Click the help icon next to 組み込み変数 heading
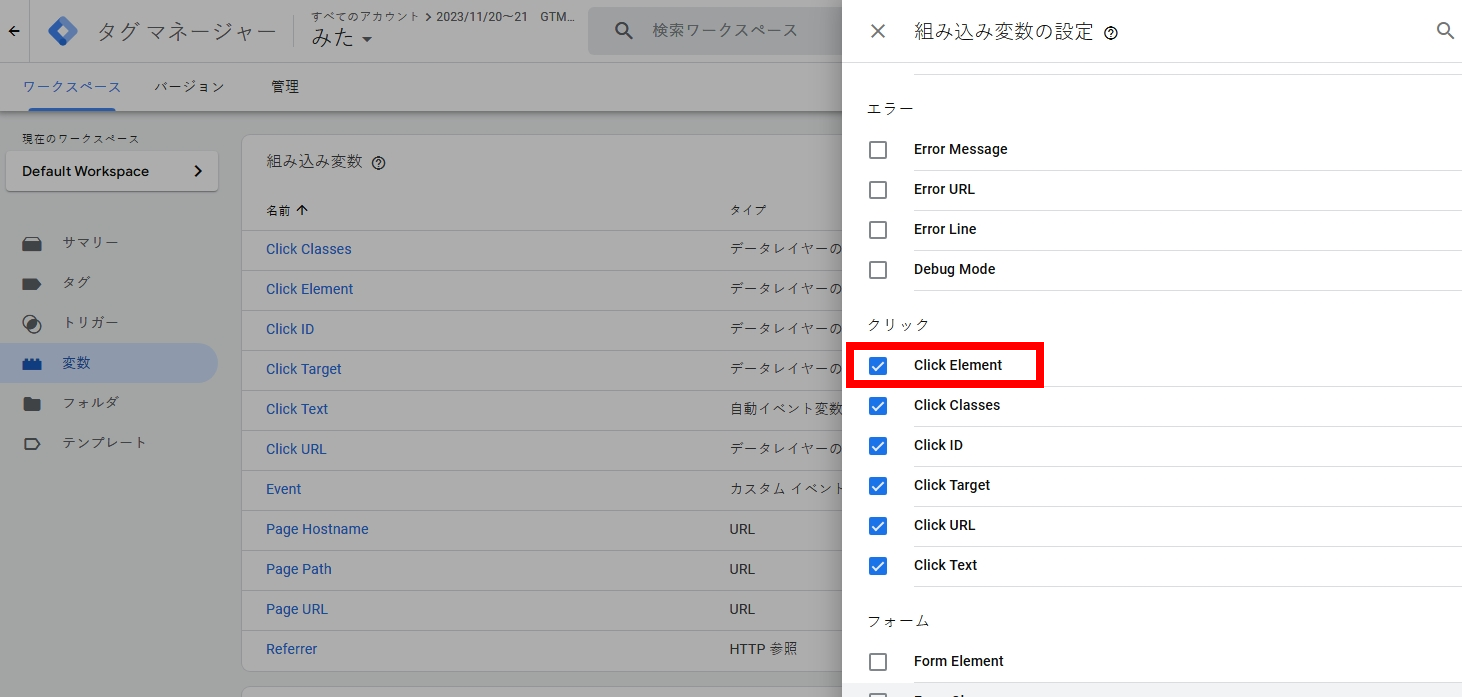Image resolution: width=1462 pixels, height=697 pixels. pyautogui.click(x=378, y=163)
